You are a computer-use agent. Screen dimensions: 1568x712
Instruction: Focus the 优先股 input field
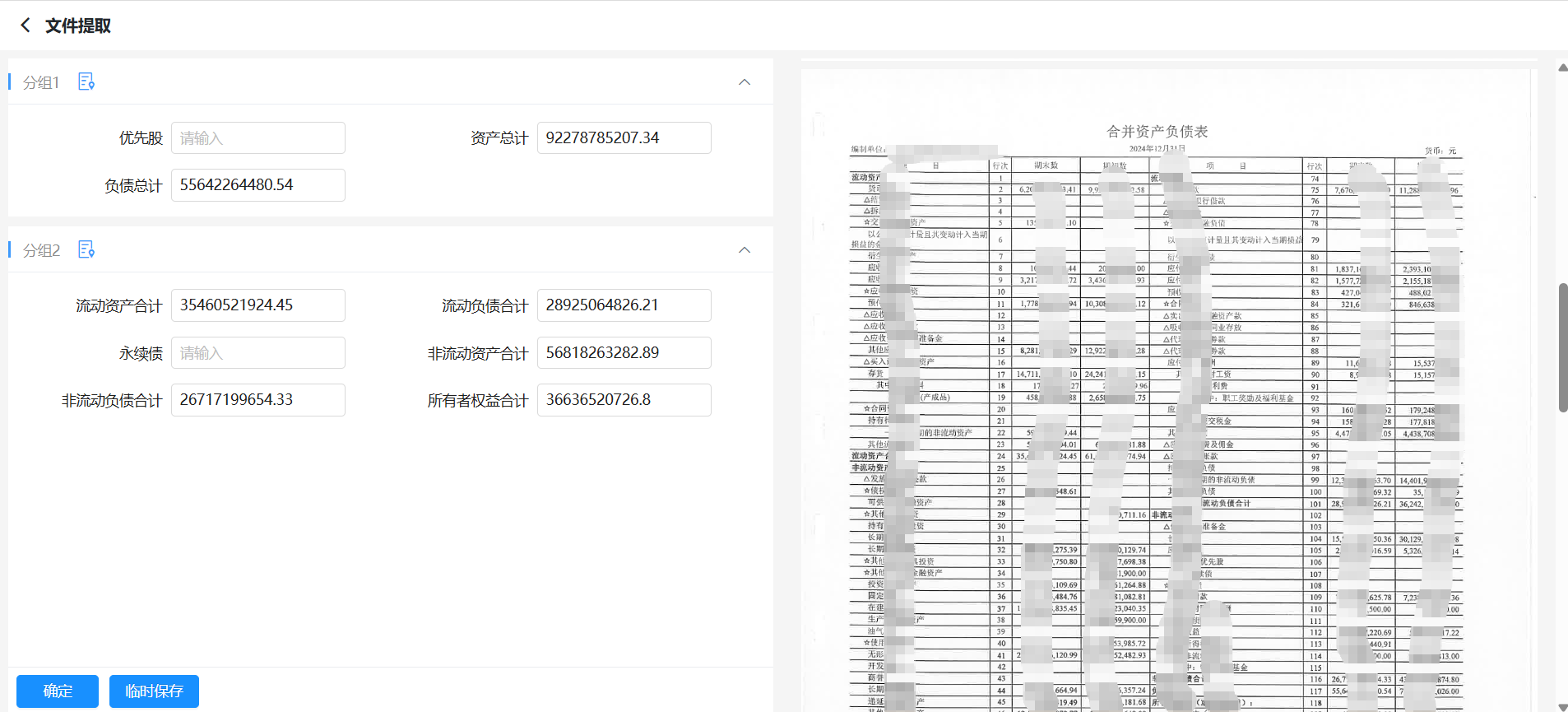(257, 138)
